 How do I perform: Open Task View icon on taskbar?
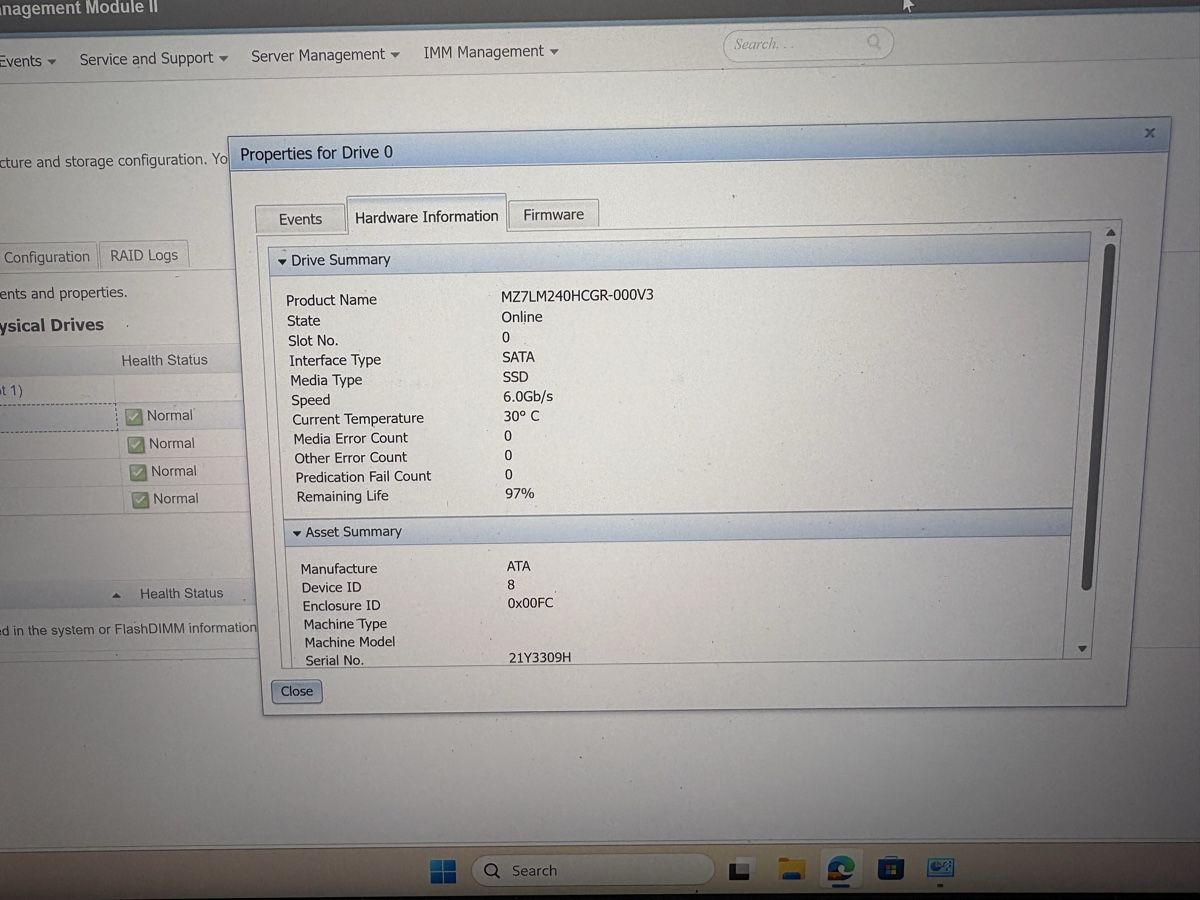coord(739,870)
